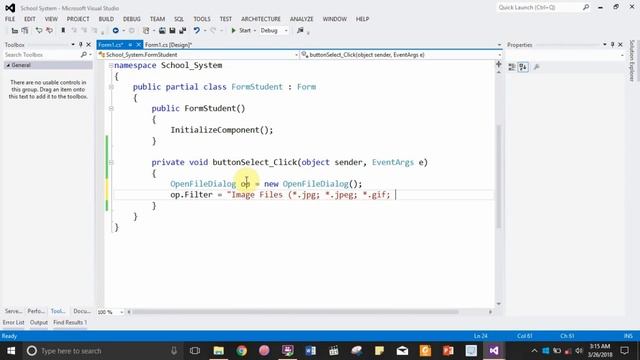The width and height of the screenshot is (640, 360).
Task: Close the Properties panel
Action: [x=620, y=44]
